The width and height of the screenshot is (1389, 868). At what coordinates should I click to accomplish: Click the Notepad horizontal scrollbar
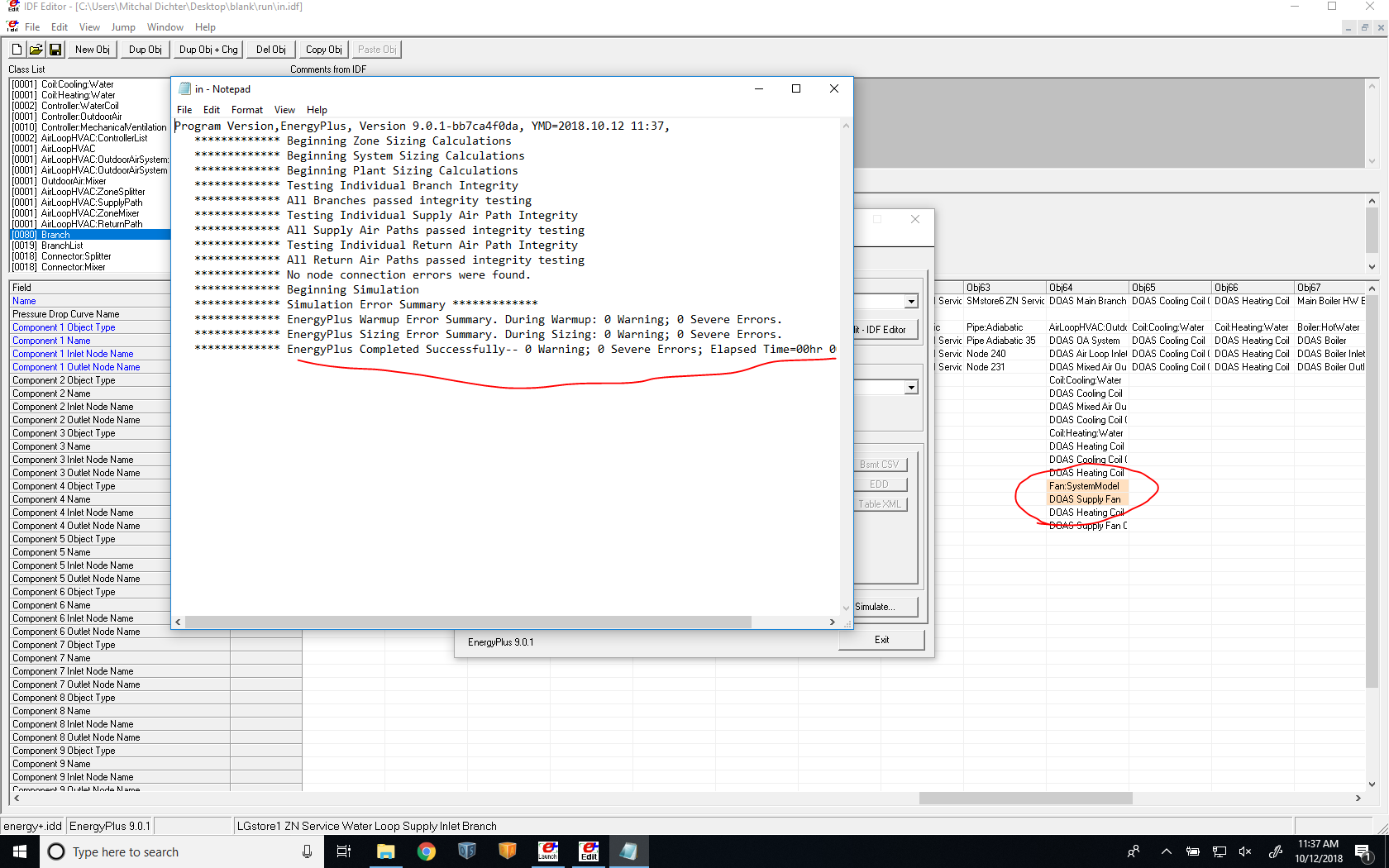468,622
